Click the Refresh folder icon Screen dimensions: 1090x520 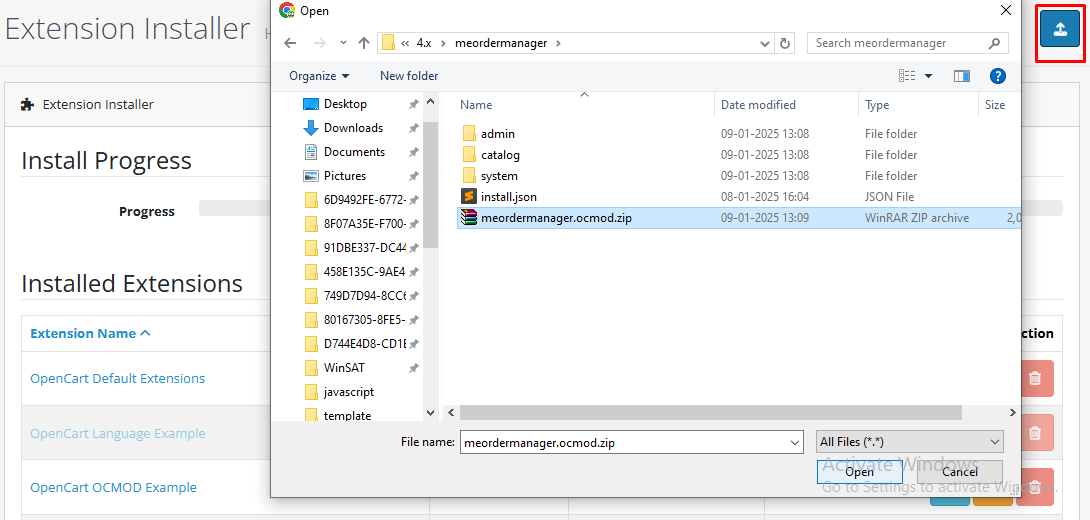(785, 43)
